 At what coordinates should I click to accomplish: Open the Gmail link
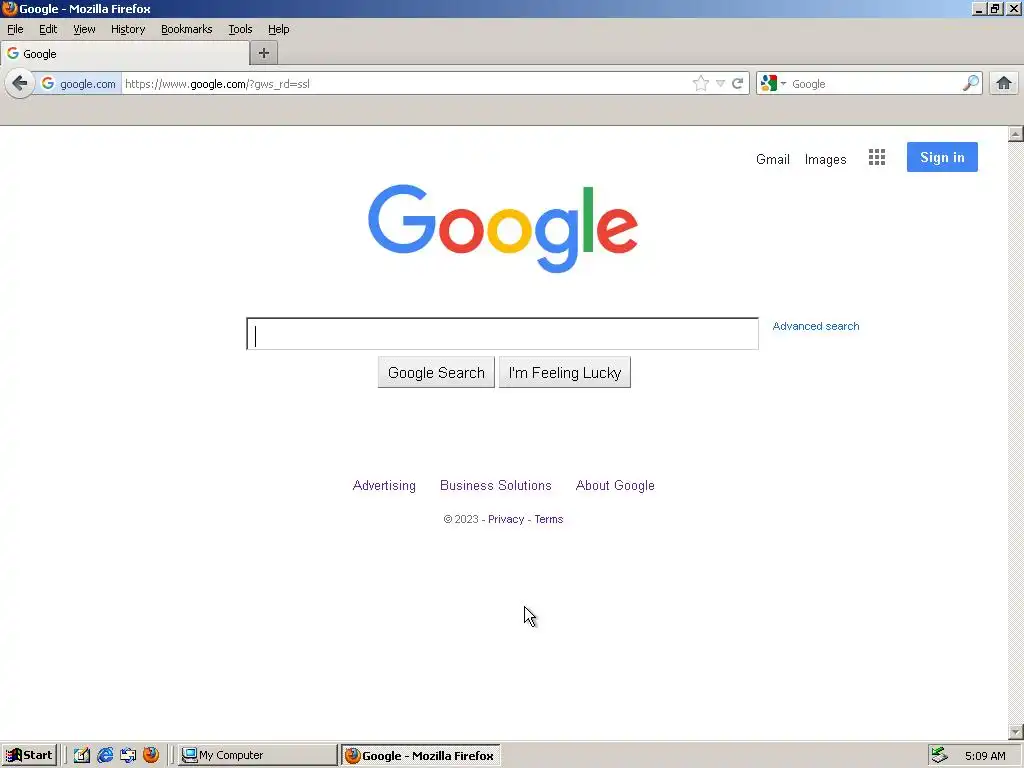tap(773, 159)
